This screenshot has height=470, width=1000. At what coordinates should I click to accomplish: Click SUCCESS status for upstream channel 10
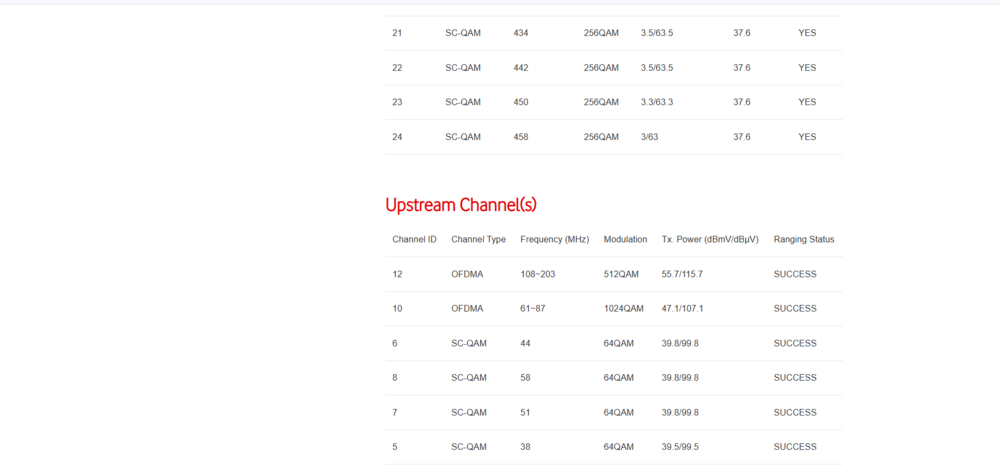(795, 309)
